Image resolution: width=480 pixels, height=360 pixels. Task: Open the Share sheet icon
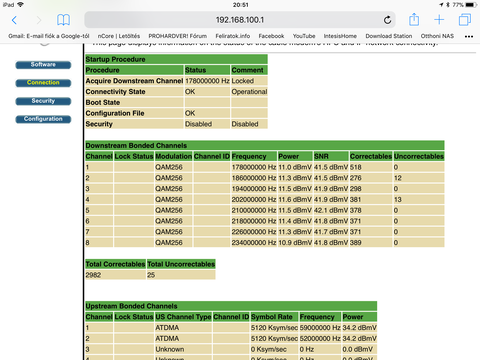[414, 19]
